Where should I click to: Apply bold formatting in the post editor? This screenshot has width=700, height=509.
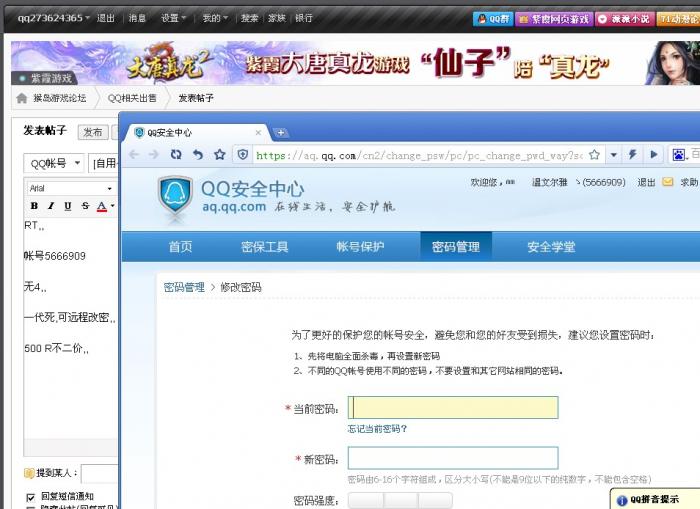coord(34,206)
